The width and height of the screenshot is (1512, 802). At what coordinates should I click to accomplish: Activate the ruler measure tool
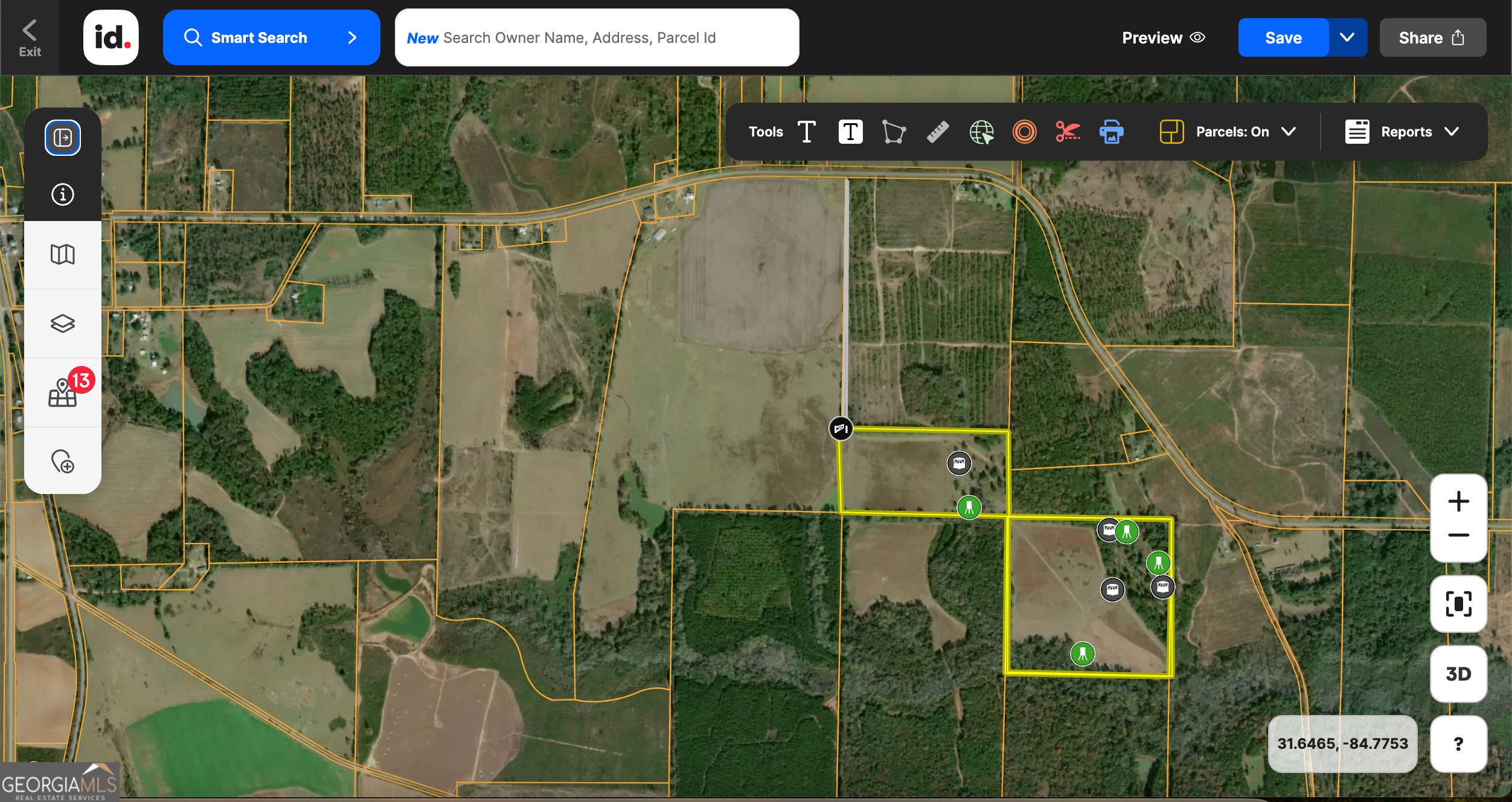[937, 132]
